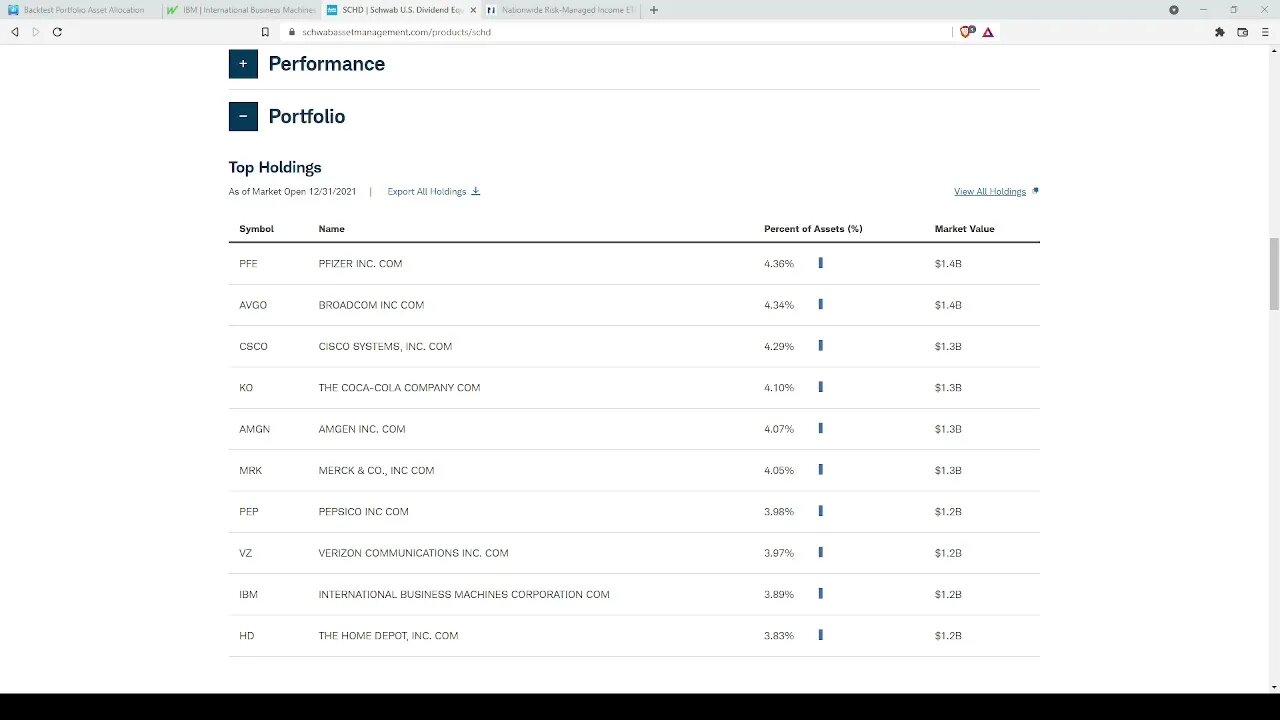Click BROADCOM INC COM name
Viewport: 1280px width, 720px height.
coord(371,305)
